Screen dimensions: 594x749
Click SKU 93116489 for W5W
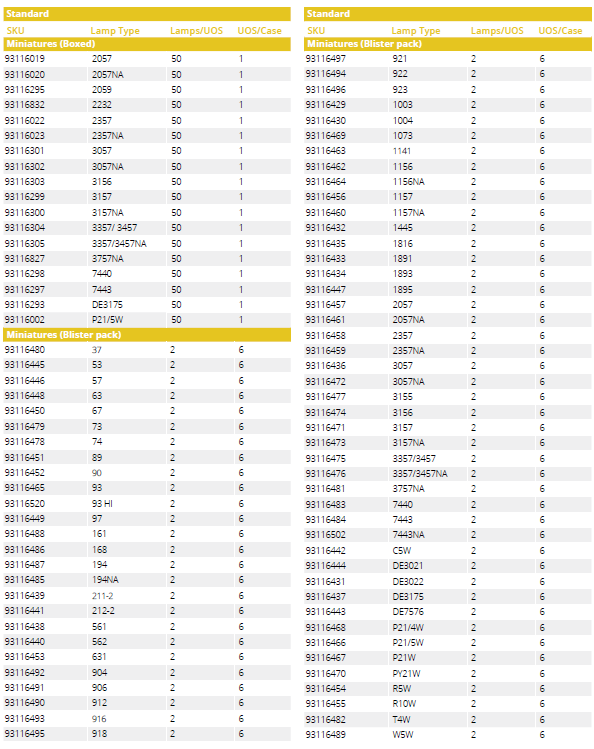coord(326,734)
